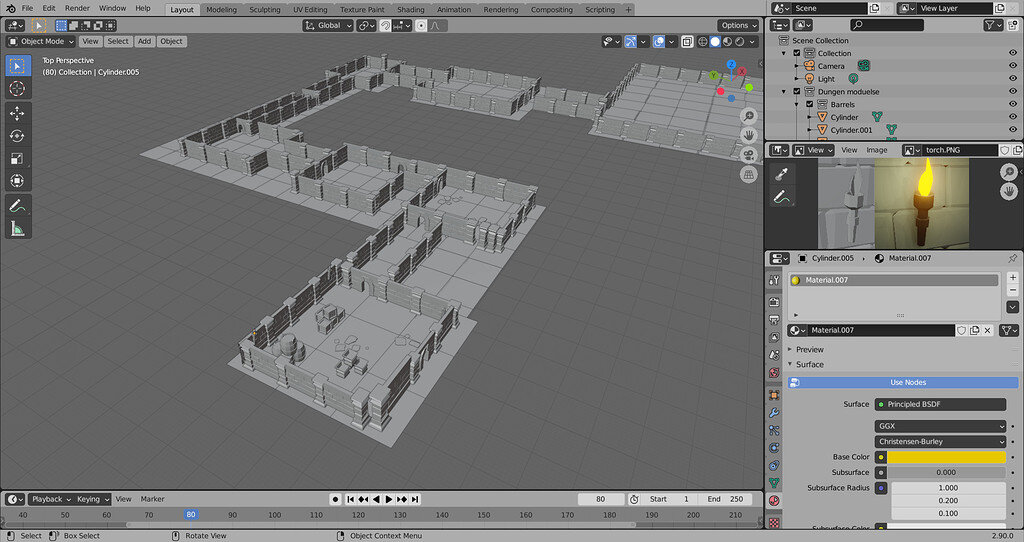This screenshot has height=542, width=1024.
Task: Open the Object Mode dropdown
Action: tap(41, 41)
